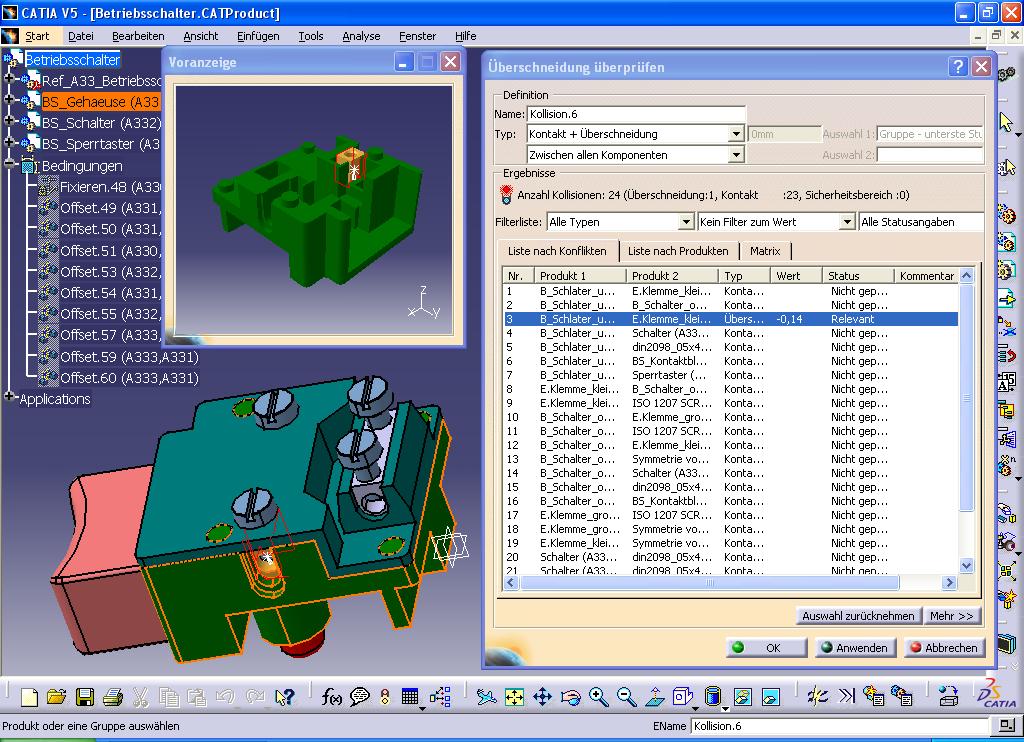1024x742 pixels.
Task: Open the Zwischen allen Komponenten dropdown
Action: pos(735,155)
